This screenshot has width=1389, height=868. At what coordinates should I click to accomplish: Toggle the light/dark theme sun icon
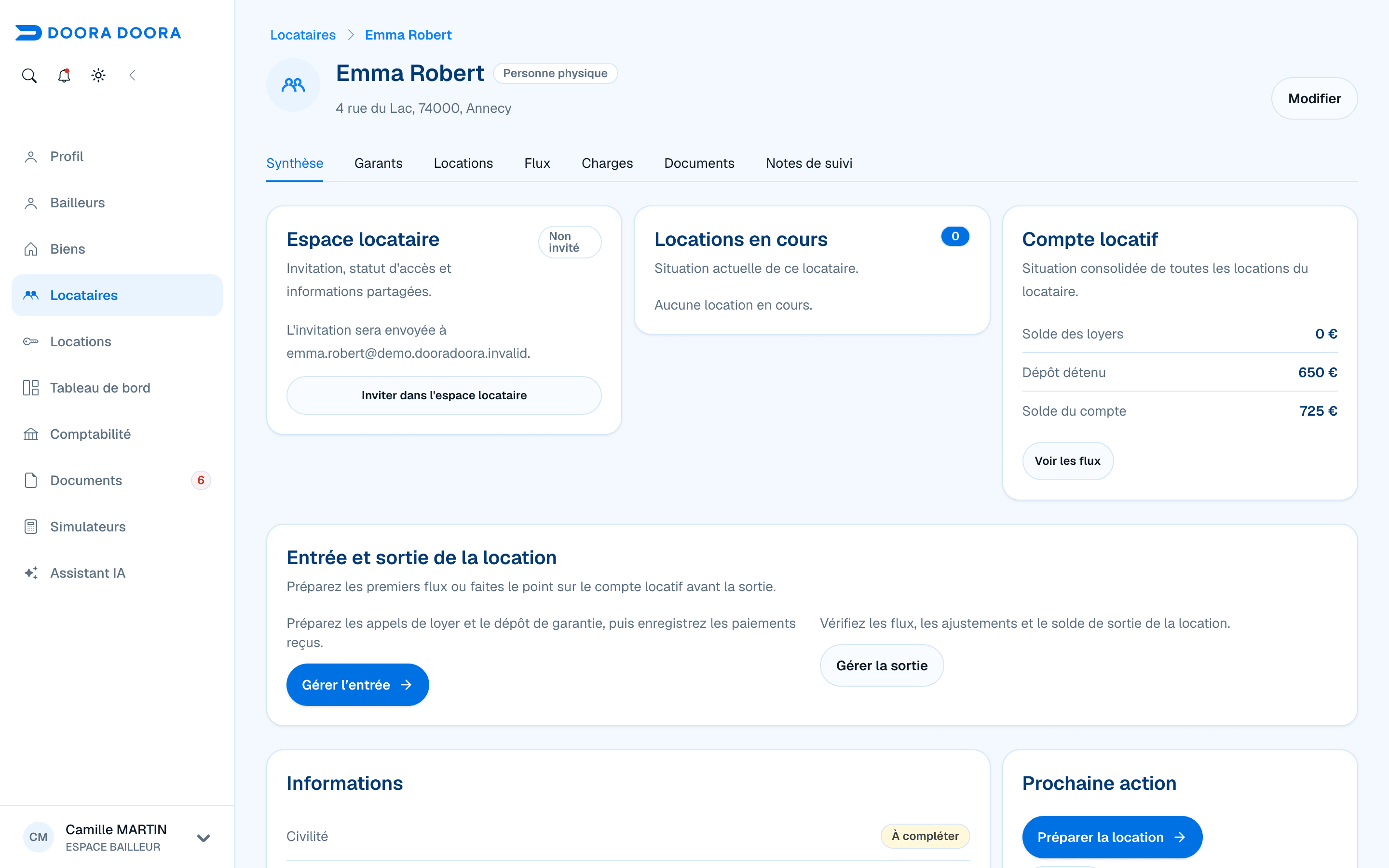tap(98, 75)
